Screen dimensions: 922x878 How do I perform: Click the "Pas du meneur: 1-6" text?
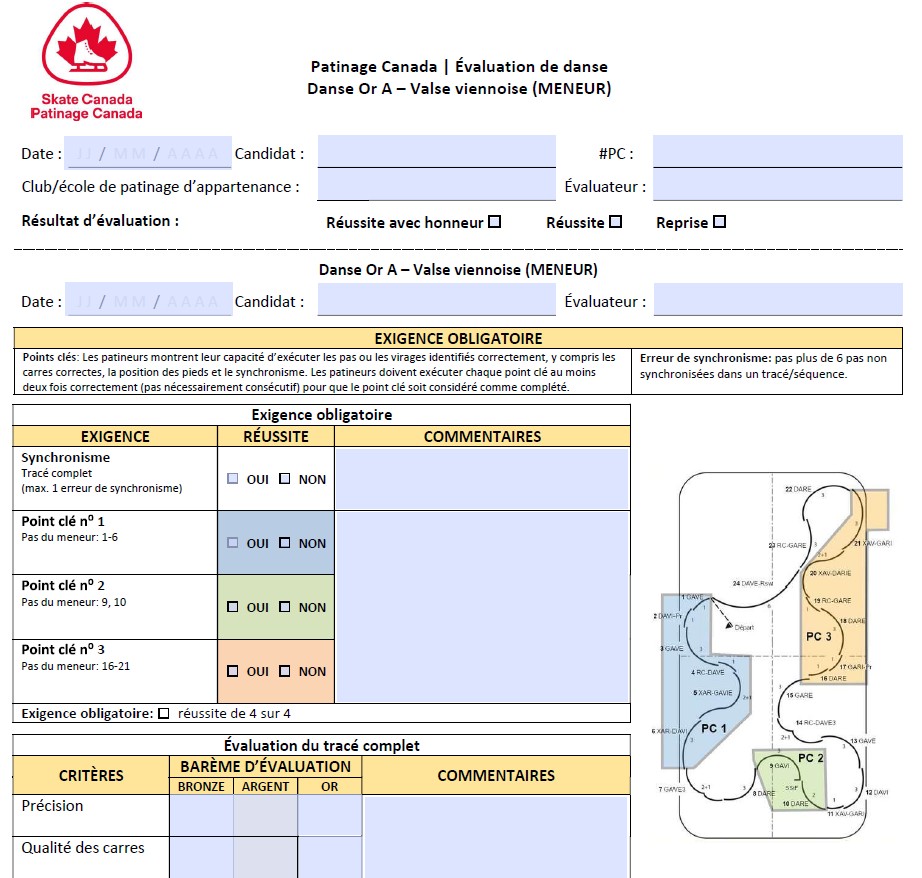(69, 537)
